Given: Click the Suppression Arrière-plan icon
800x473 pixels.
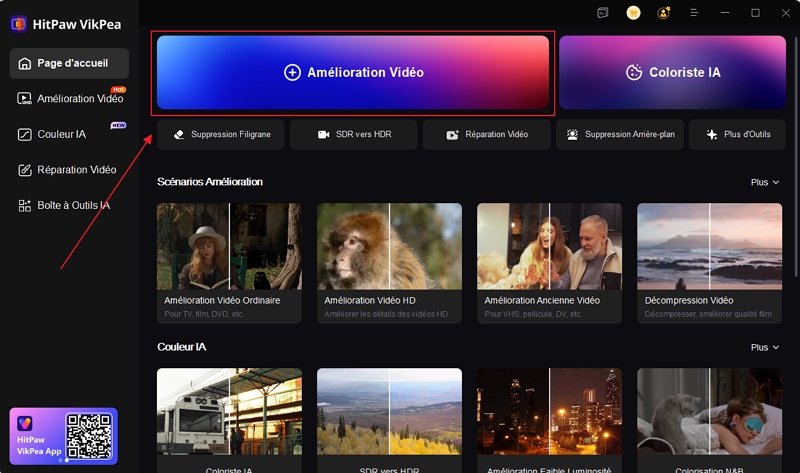Looking at the screenshot, I should click(x=573, y=134).
